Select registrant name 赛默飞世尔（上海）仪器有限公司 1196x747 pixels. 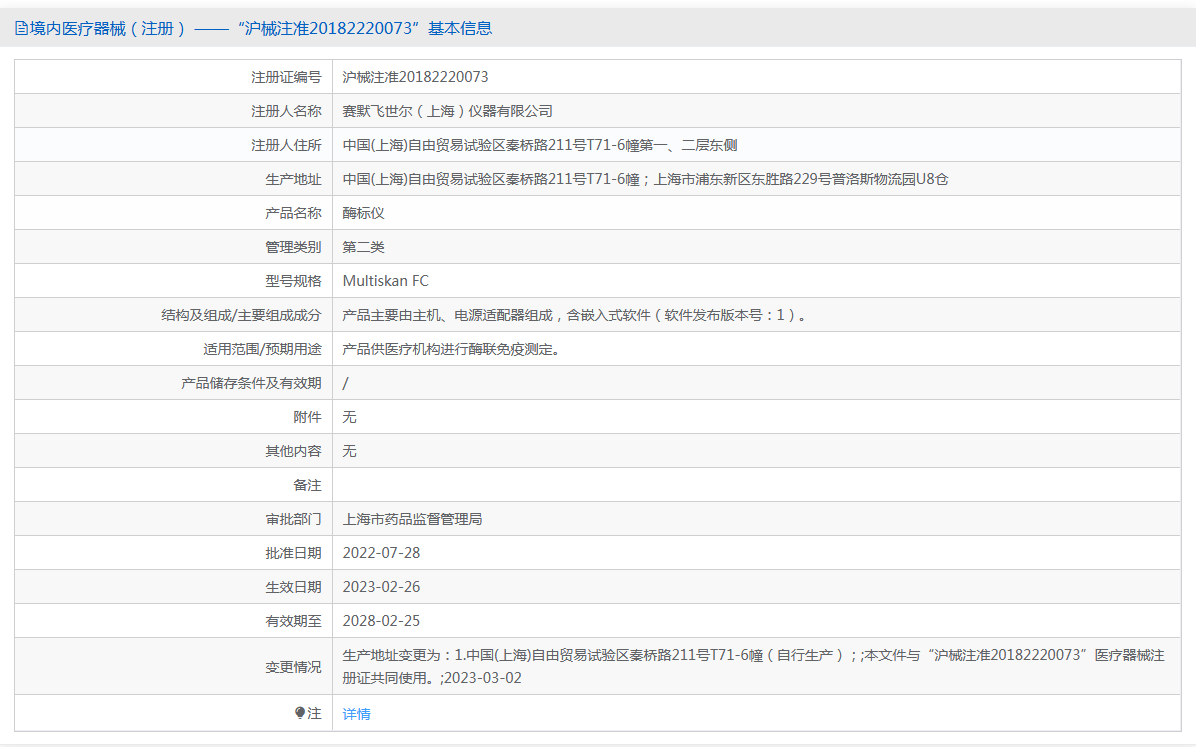click(x=447, y=111)
